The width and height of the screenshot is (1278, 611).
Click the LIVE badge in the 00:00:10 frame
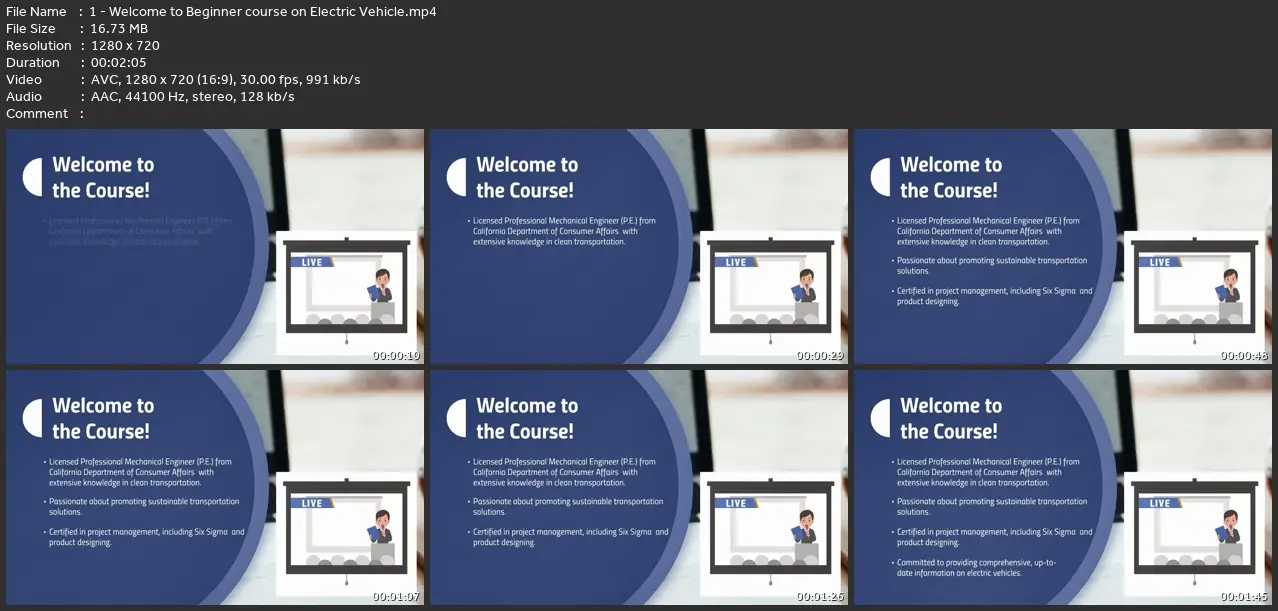click(312, 262)
